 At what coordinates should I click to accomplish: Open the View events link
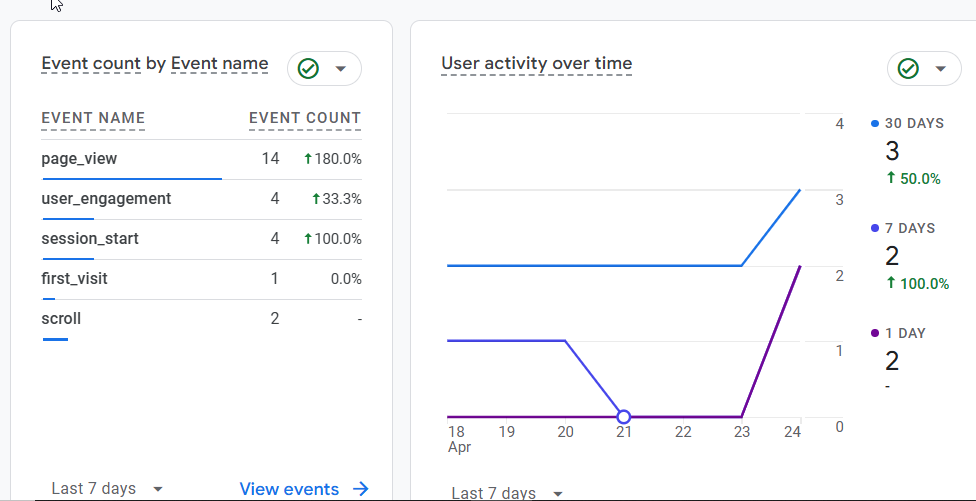[x=289, y=489]
